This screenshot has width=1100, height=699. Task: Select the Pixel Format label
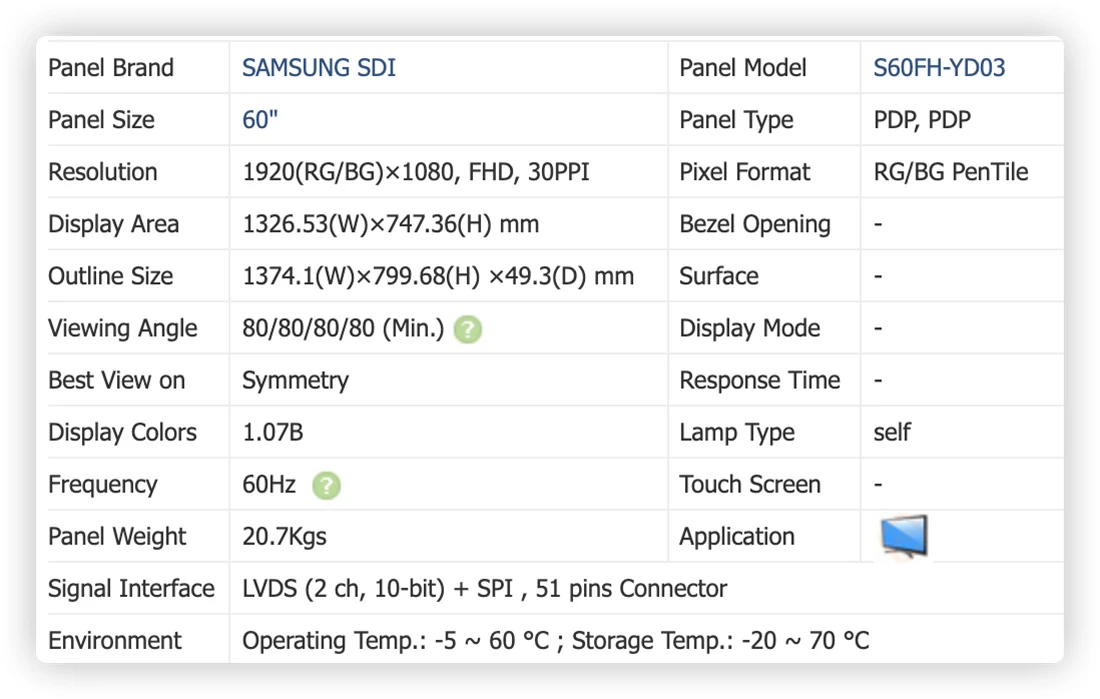tap(745, 172)
